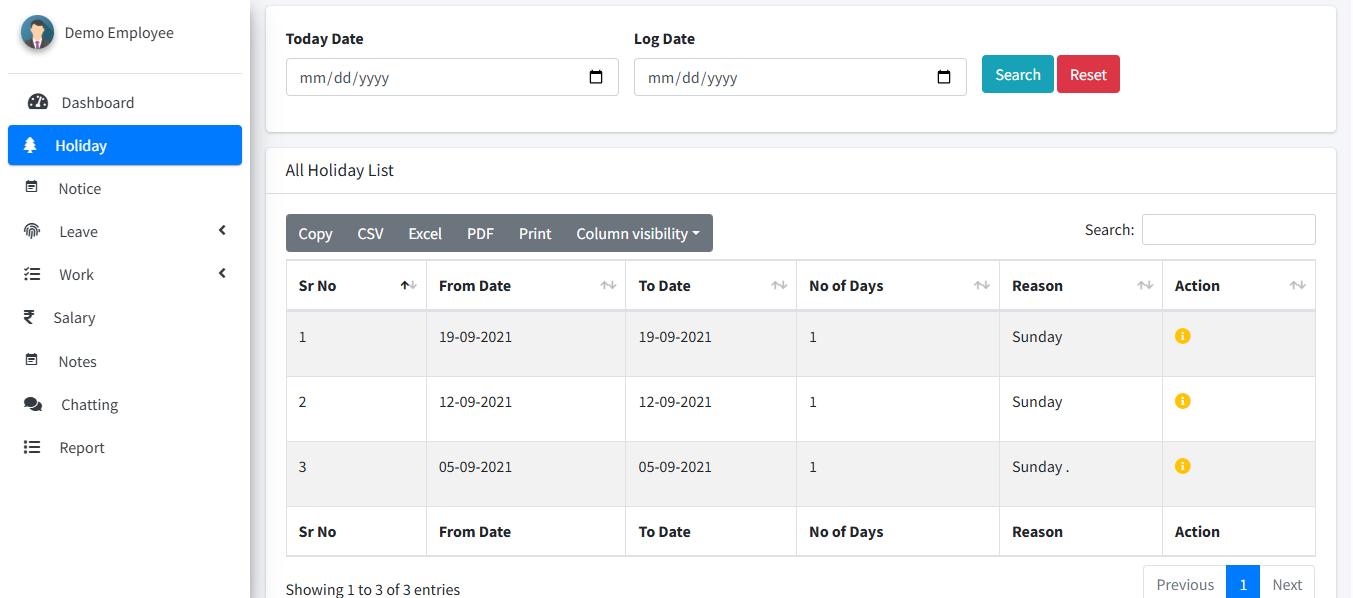The height and width of the screenshot is (598, 1353).
Task: Click the Chatting speech bubbles icon
Action: point(33,404)
